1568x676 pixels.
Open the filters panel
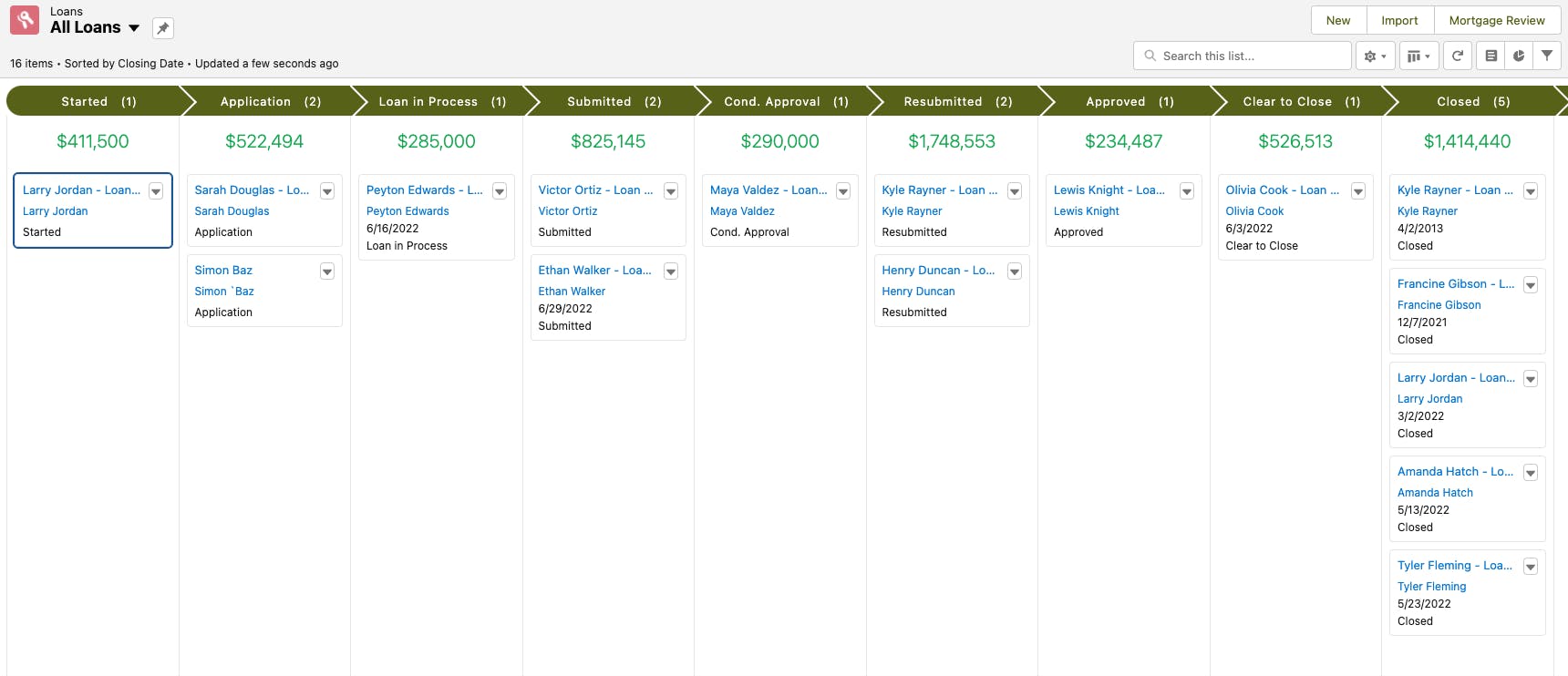coord(1547,56)
